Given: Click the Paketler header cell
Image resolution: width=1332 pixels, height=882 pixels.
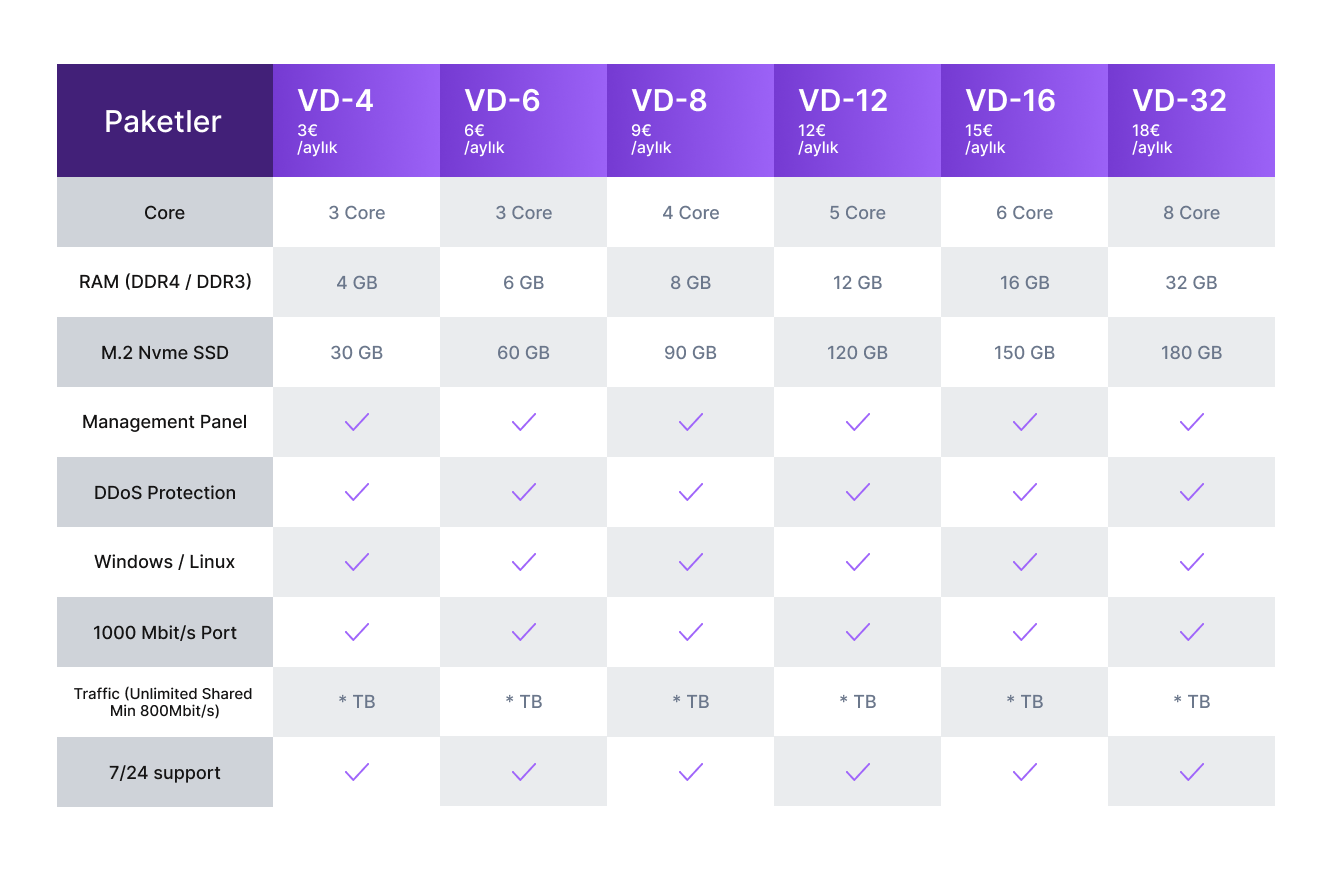Looking at the screenshot, I should [164, 121].
